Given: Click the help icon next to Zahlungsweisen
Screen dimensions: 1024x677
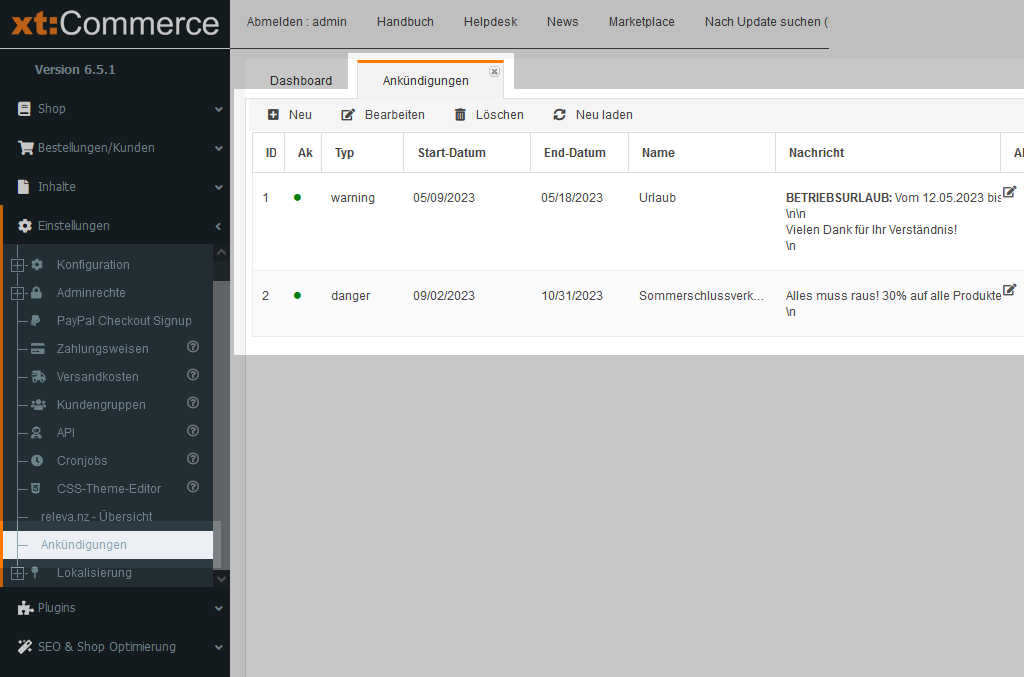Looking at the screenshot, I should click(x=193, y=348).
